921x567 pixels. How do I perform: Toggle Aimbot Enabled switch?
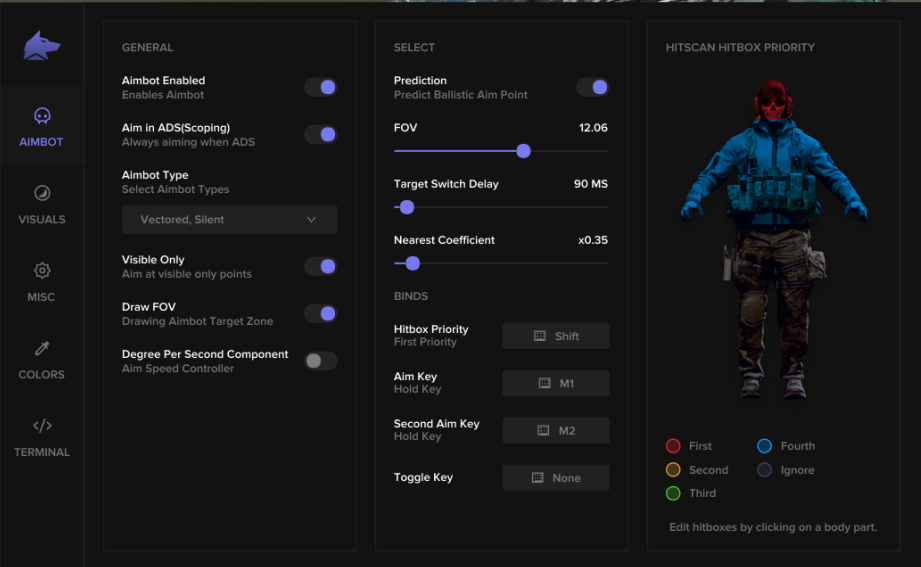(321, 88)
